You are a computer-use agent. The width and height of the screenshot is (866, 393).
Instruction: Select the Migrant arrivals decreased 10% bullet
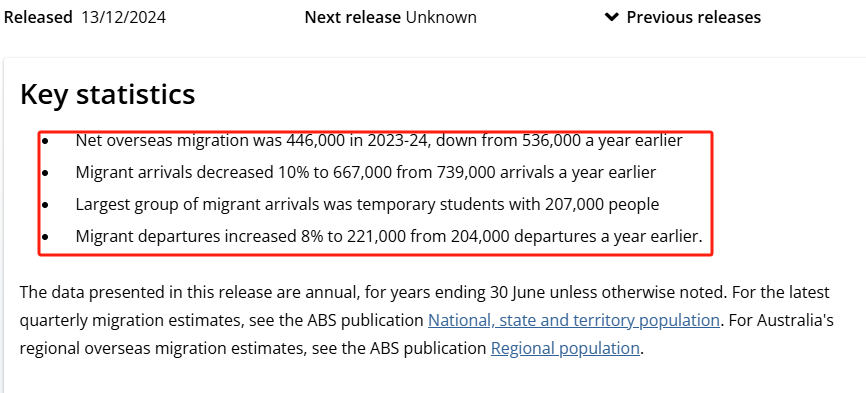coord(366,173)
